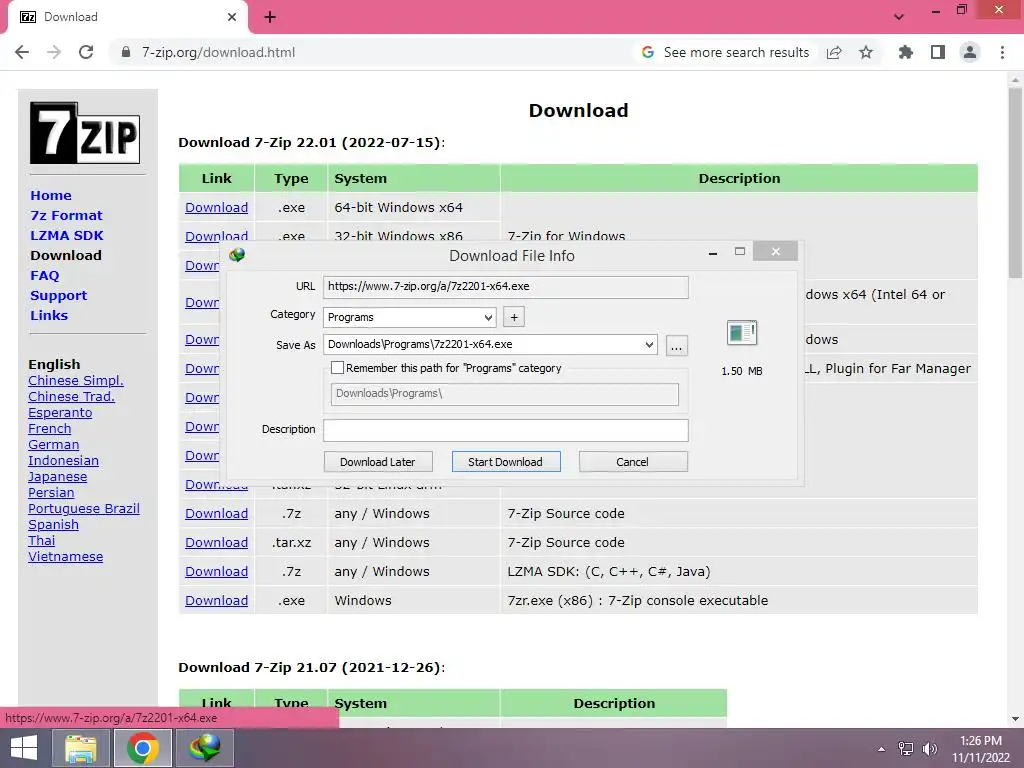
Task: Click the Chrome back arrow
Action: click(x=22, y=52)
